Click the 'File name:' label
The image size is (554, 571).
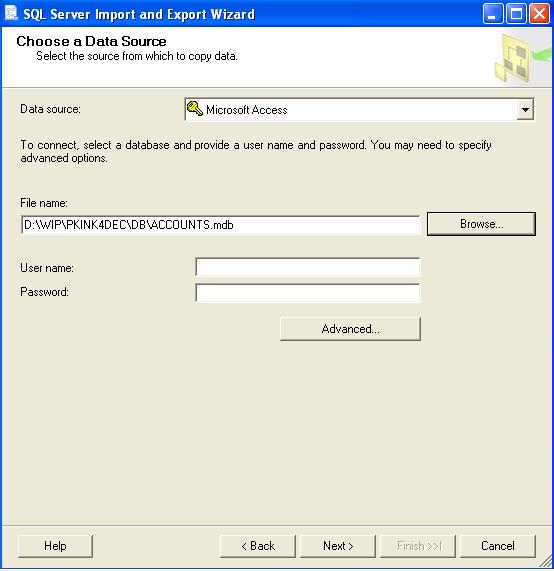coord(44,203)
